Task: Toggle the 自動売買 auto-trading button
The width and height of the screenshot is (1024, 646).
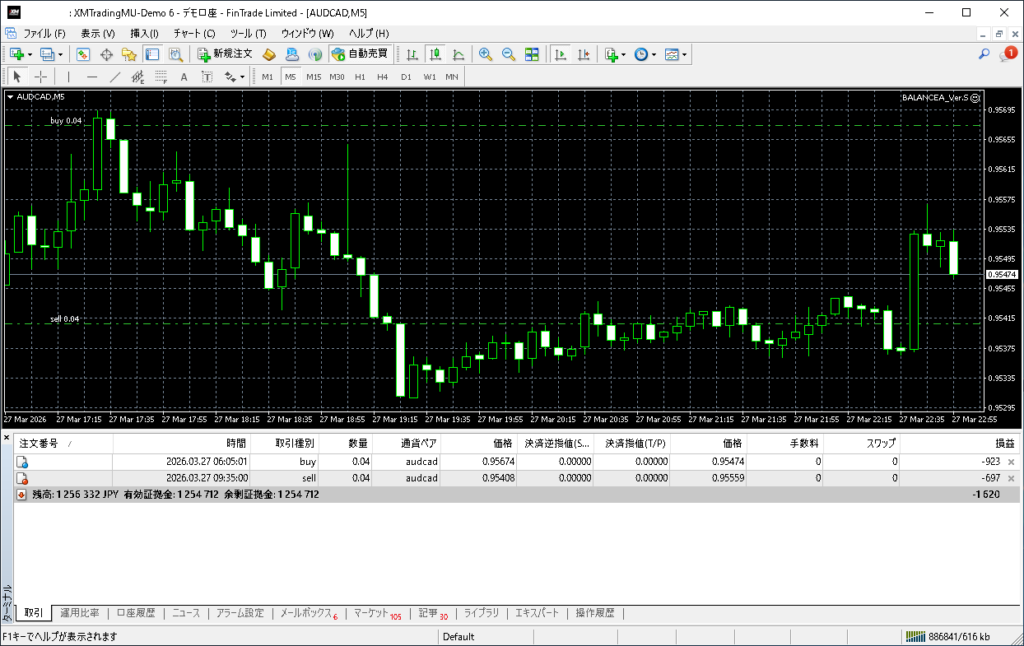Action: (361, 54)
